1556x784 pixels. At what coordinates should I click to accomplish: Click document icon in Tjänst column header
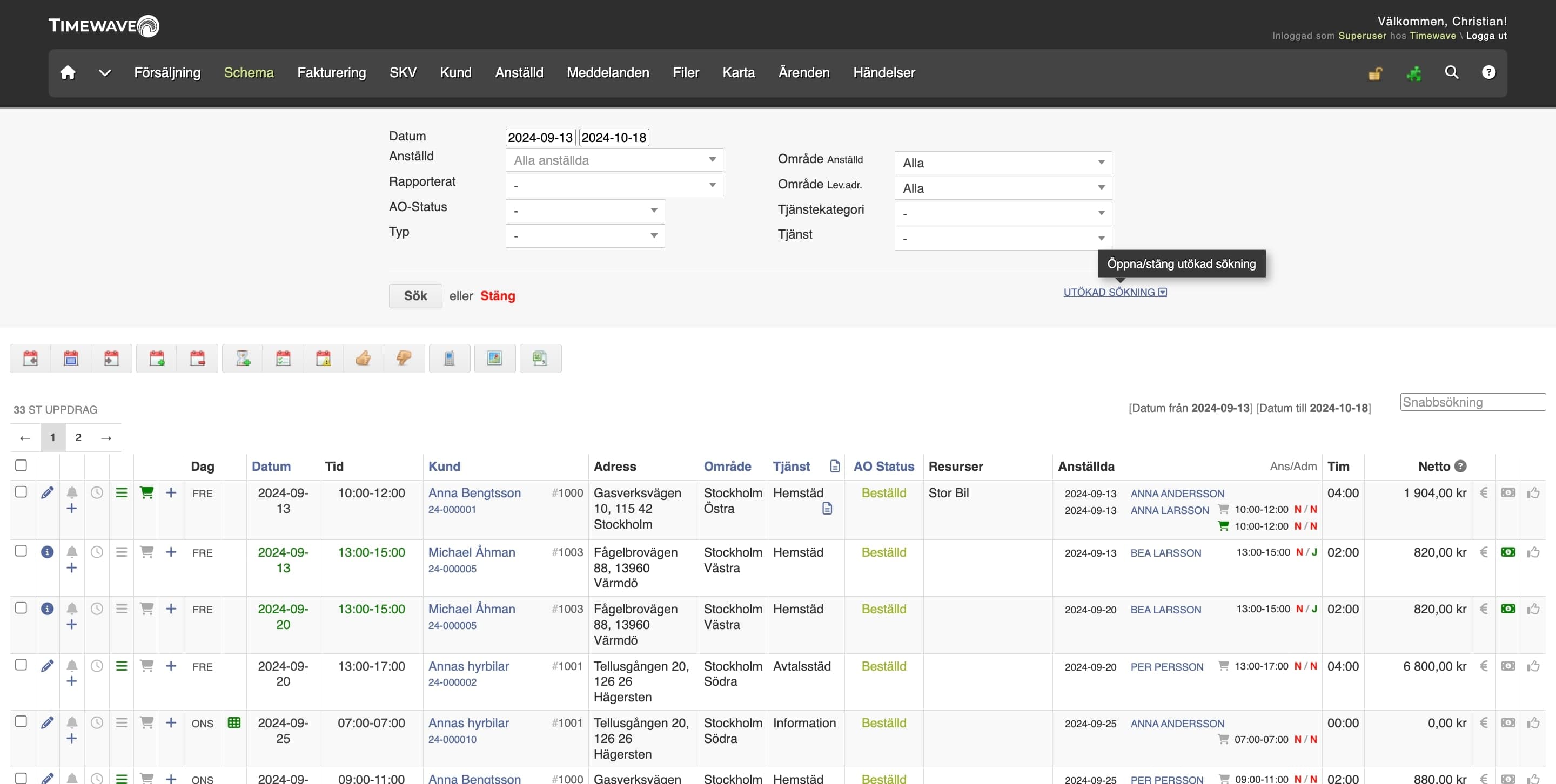835,466
